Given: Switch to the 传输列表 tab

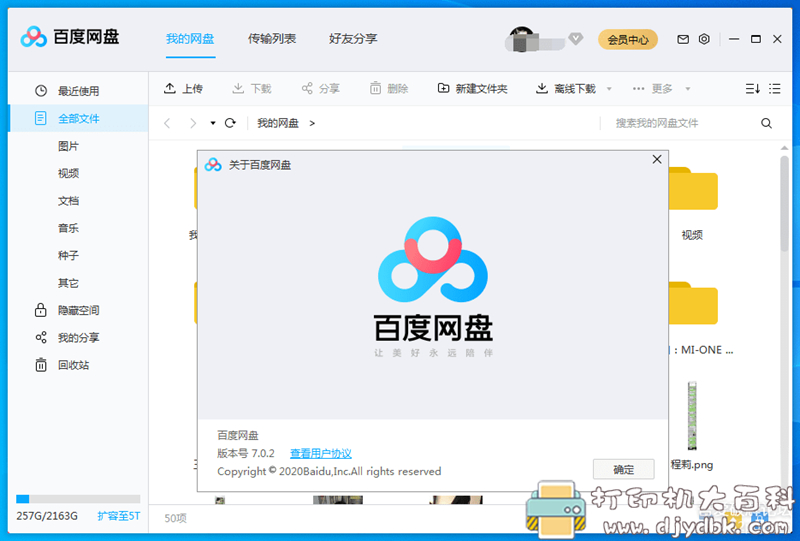Looking at the screenshot, I should (x=272, y=39).
